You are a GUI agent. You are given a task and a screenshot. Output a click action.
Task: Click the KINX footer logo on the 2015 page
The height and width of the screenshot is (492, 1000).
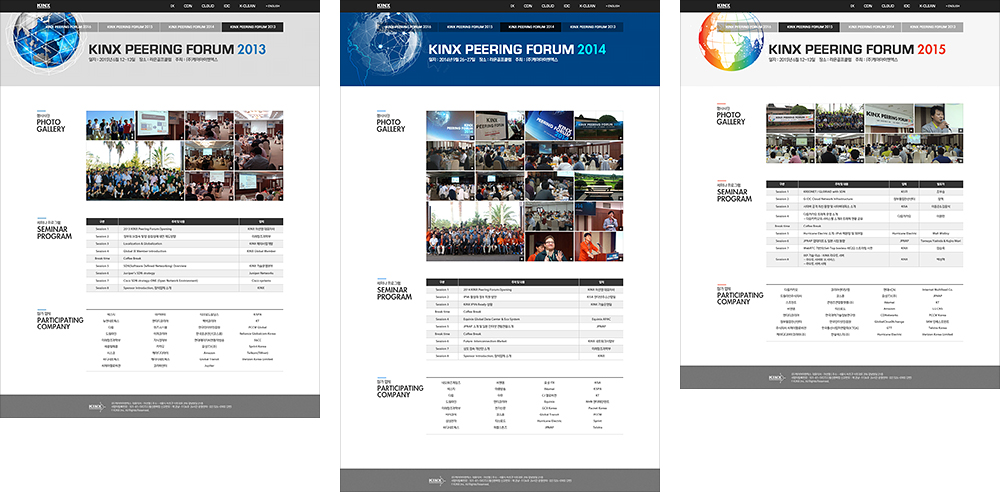click(776, 377)
